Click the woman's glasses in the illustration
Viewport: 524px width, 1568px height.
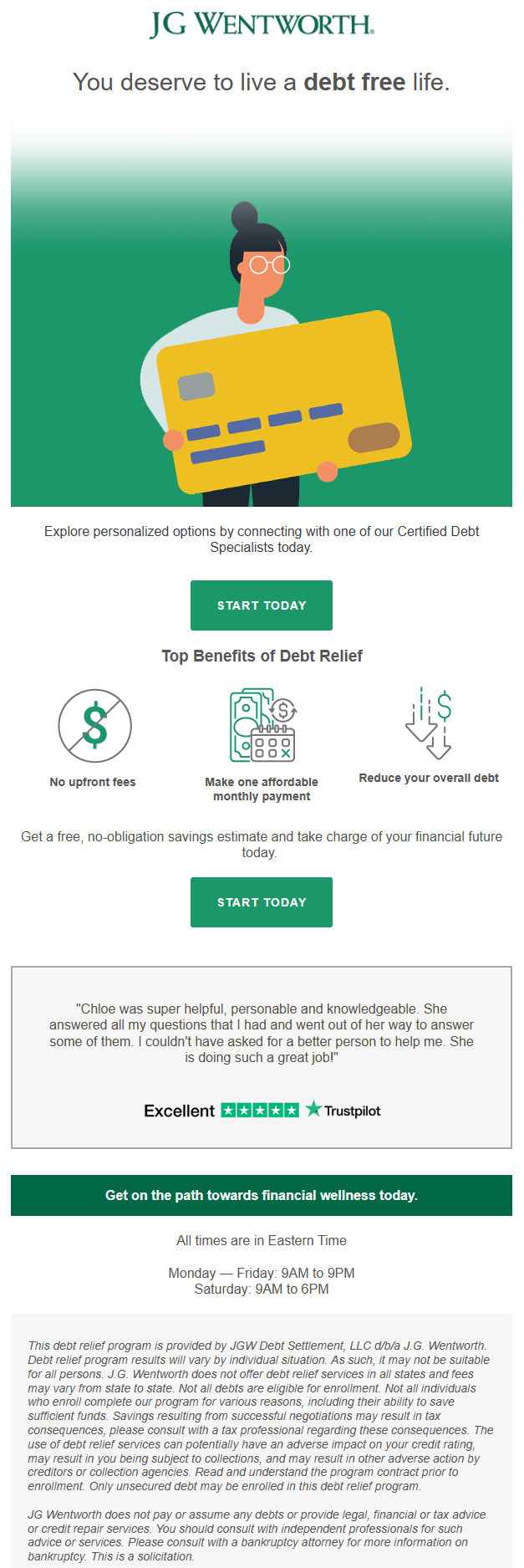click(269, 265)
